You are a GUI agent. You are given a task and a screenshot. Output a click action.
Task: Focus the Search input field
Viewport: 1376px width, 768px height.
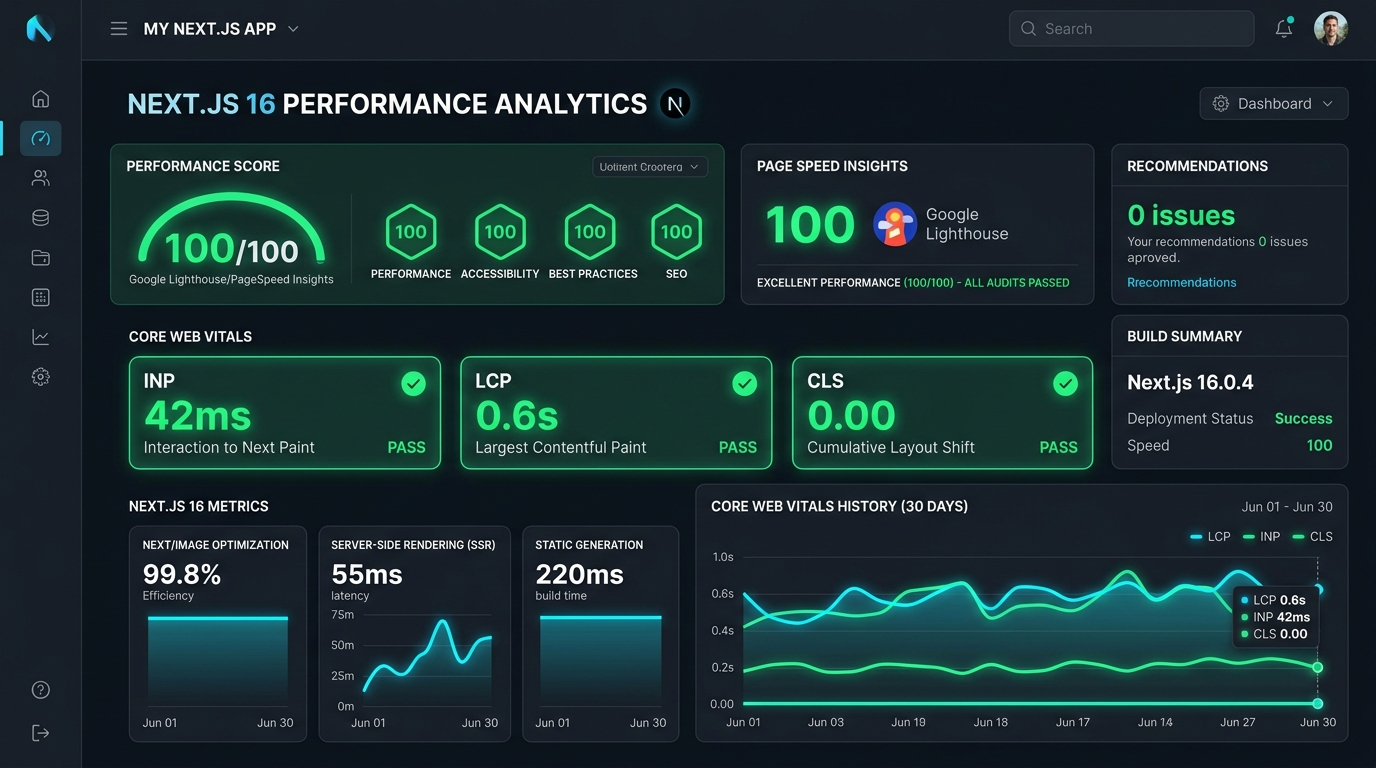point(1131,29)
